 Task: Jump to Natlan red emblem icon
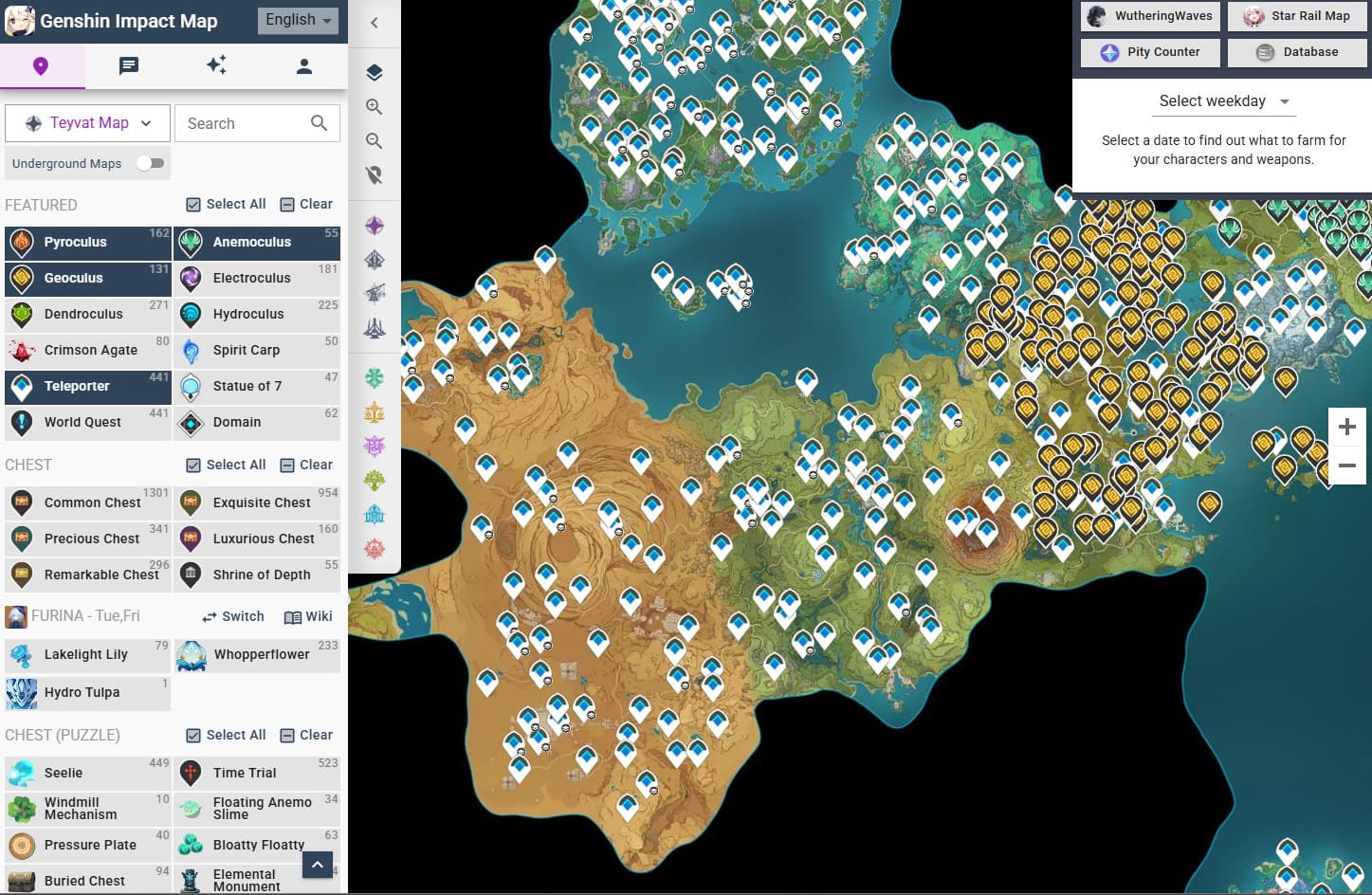(x=375, y=548)
